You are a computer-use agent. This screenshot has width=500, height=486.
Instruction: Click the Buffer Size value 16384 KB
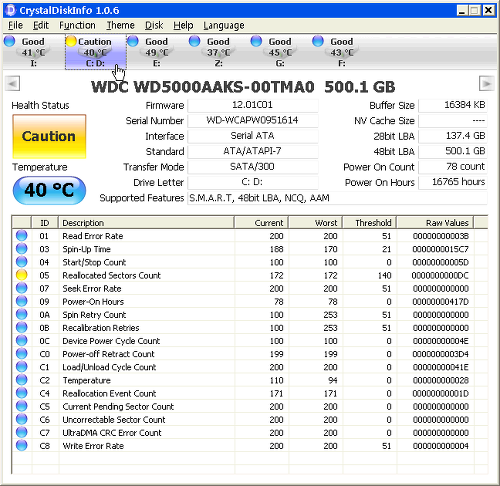[x=453, y=105]
